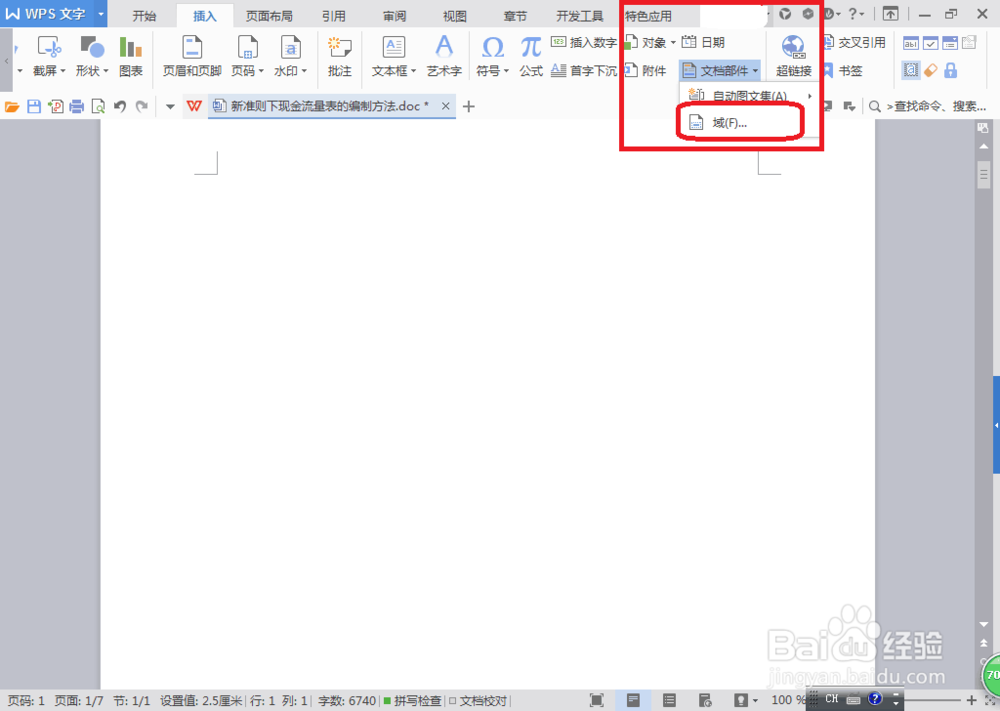Viewport: 1000px width, 711px height.
Task: Toggle form field shading icon
Action: pyautogui.click(x=911, y=70)
